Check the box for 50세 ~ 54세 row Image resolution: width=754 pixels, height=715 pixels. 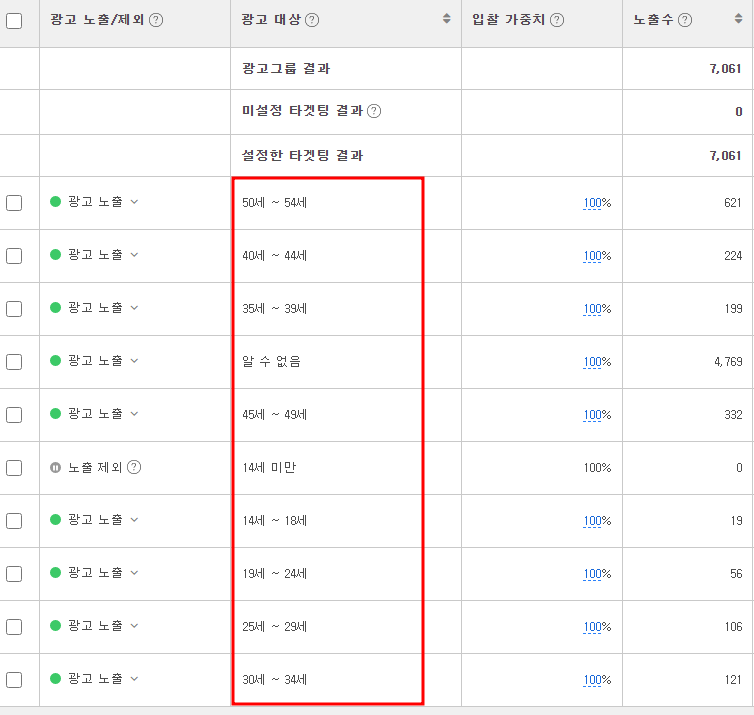pos(14,203)
